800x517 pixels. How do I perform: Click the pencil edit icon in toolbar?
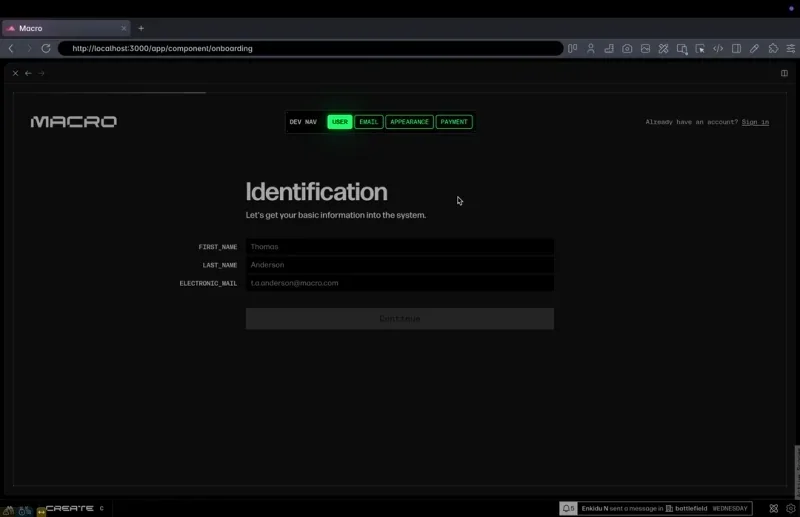[754, 48]
